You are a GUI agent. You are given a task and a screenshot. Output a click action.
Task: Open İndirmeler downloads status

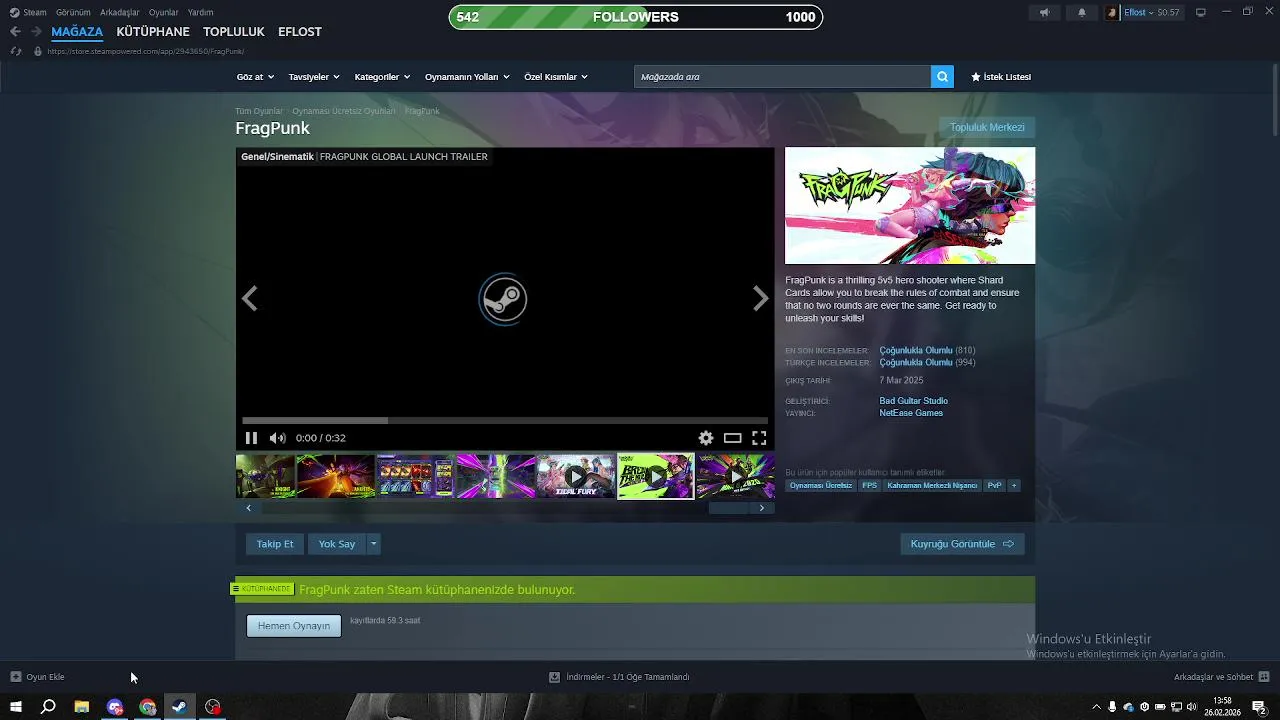click(x=619, y=677)
